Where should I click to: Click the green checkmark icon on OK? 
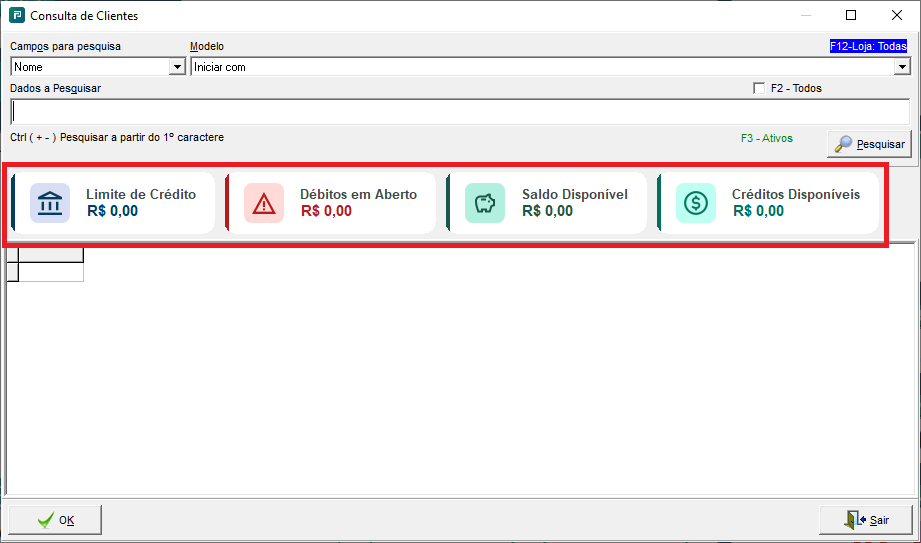point(45,520)
